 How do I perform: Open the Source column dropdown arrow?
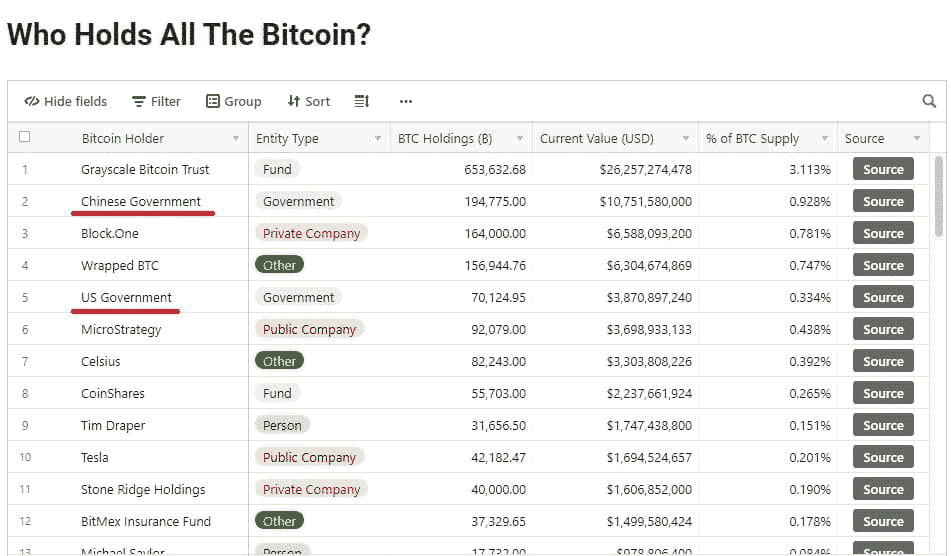[917, 138]
